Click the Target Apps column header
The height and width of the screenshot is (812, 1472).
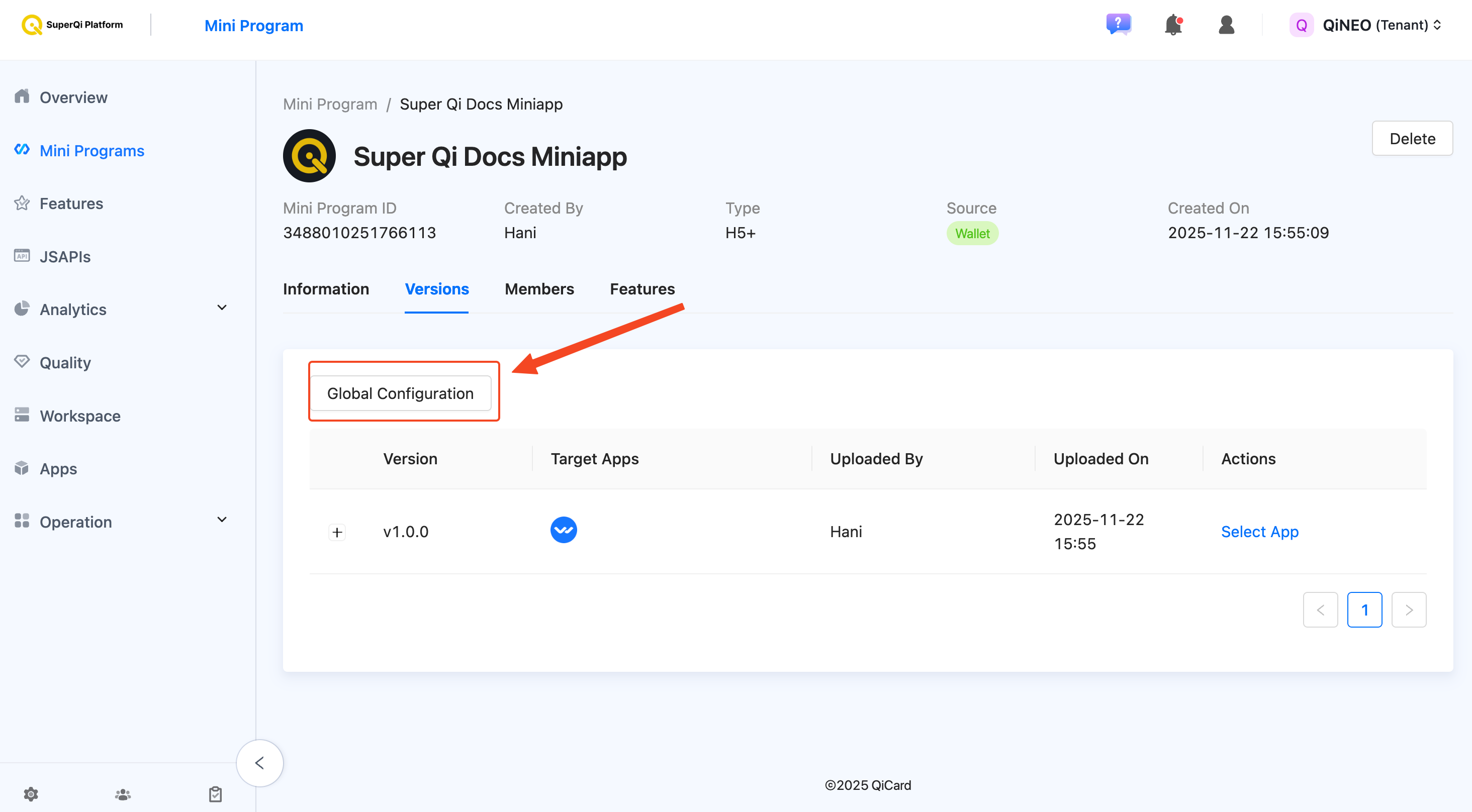[594, 459]
